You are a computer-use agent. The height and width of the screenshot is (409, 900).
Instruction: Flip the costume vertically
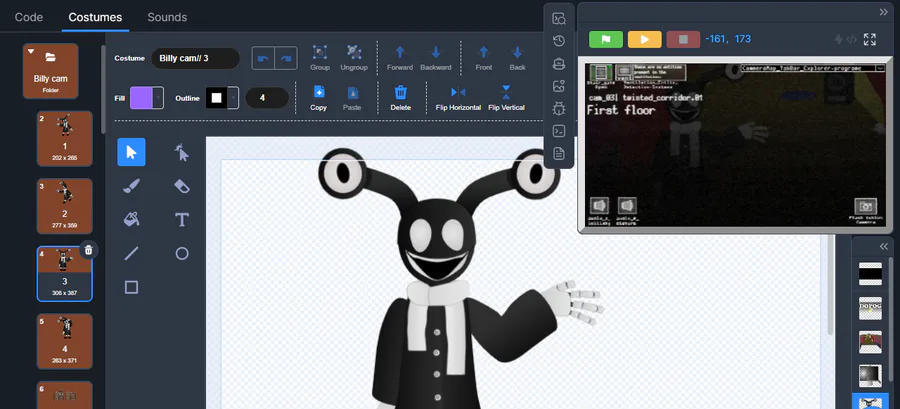(x=506, y=98)
